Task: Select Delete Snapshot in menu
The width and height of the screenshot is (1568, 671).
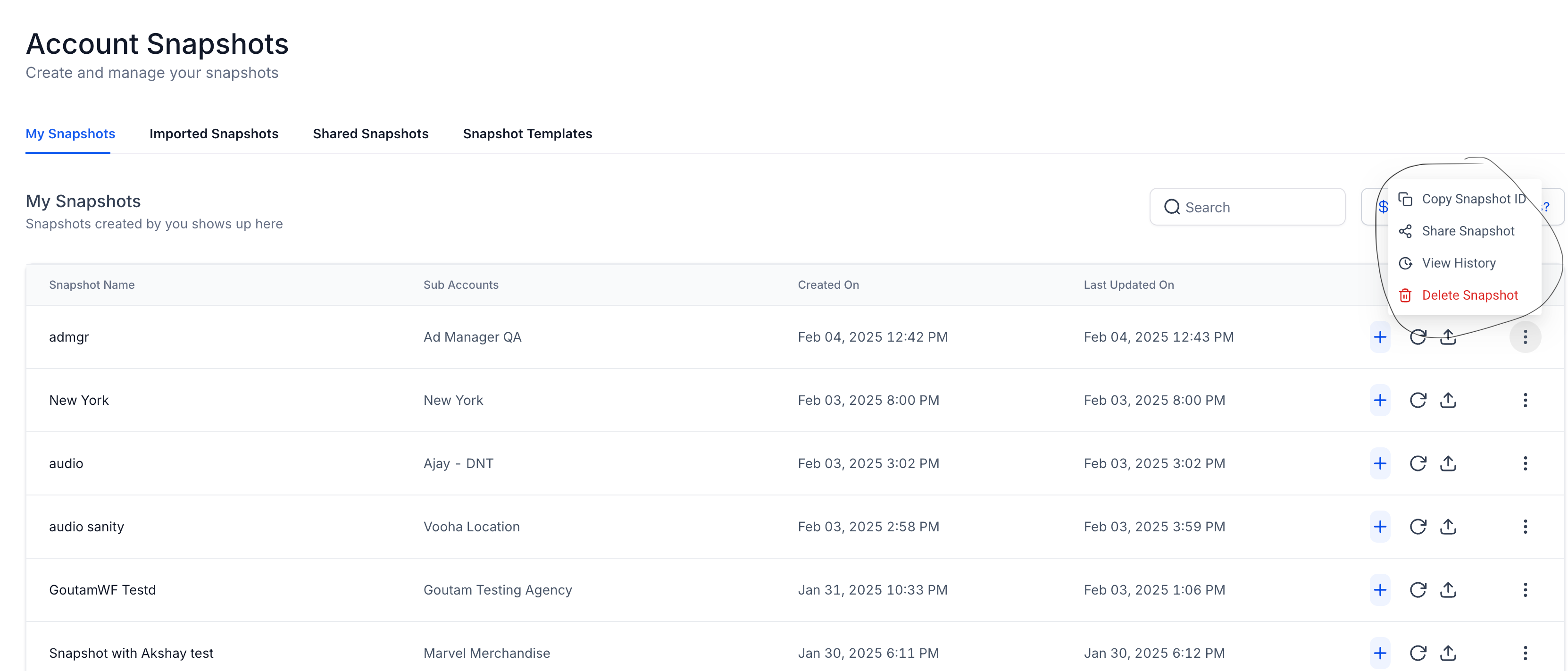Action: point(1469,295)
